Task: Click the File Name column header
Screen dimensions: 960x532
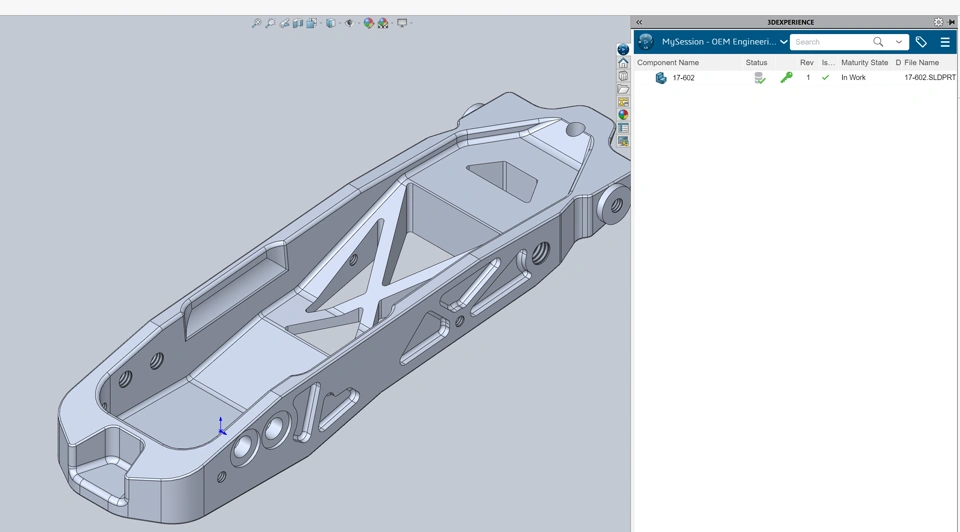Action: click(921, 62)
